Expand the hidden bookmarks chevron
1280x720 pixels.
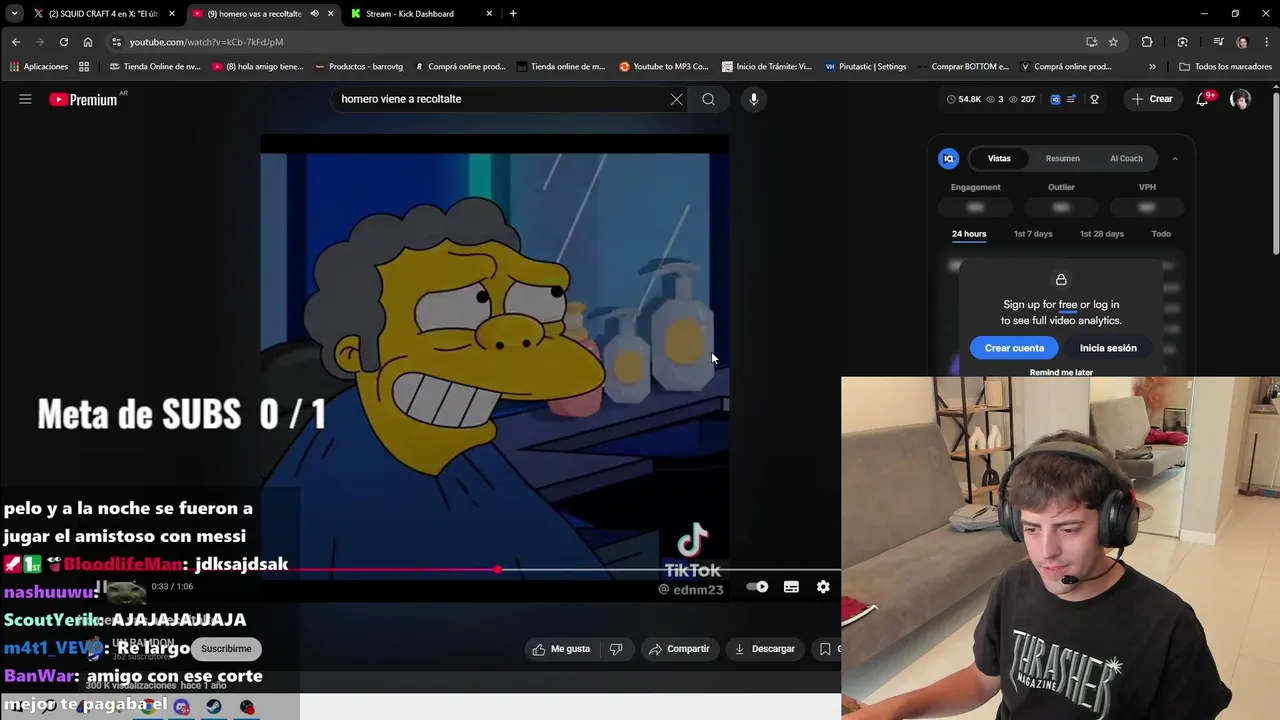click(1152, 67)
